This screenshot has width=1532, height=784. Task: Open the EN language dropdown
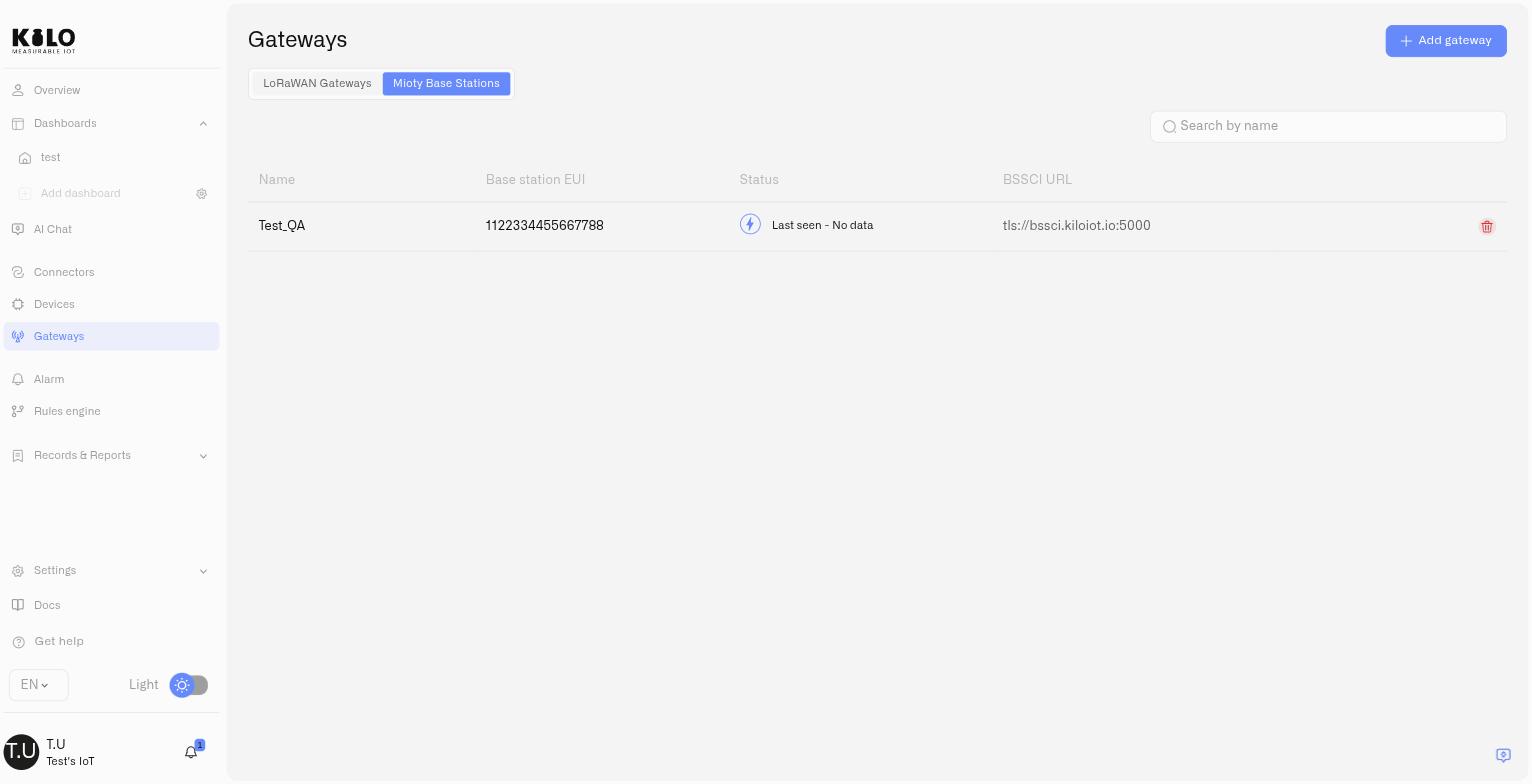[39, 685]
